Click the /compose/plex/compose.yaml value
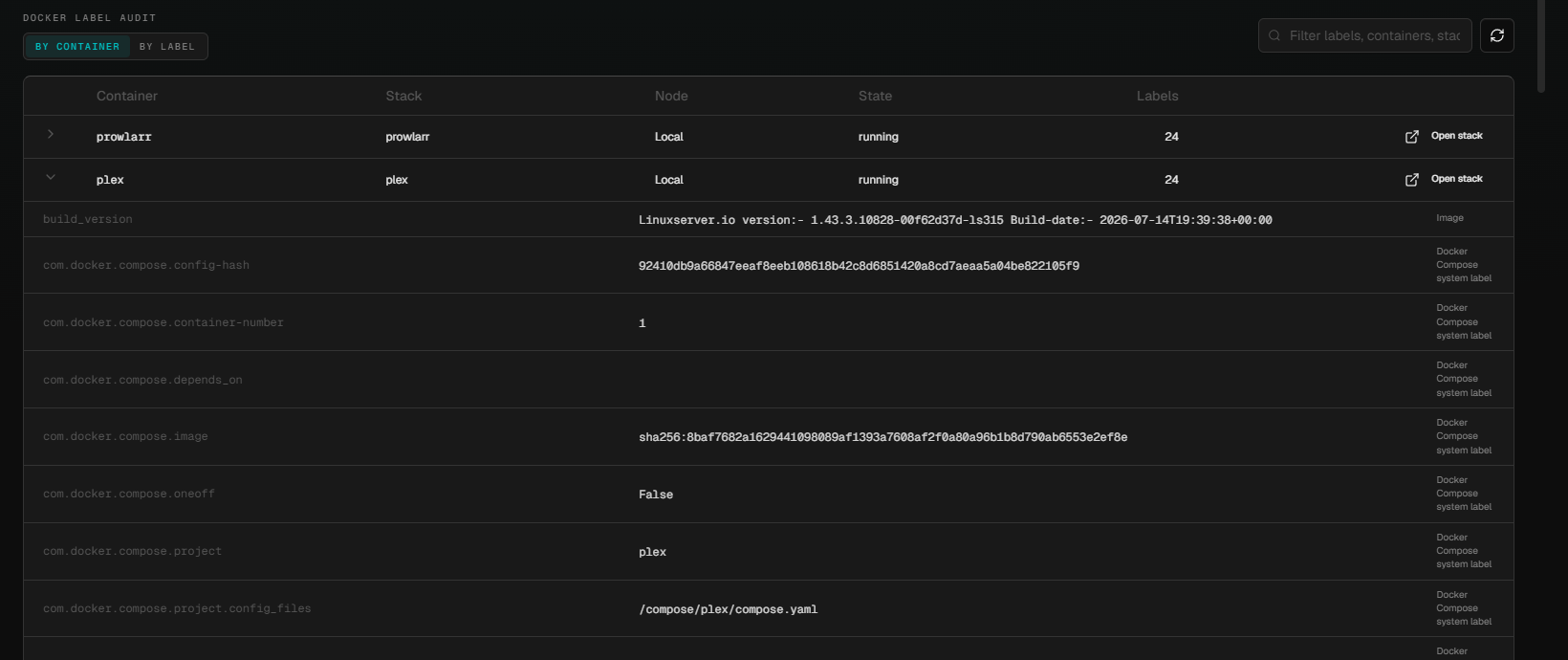The height and width of the screenshot is (660, 1568). point(728,609)
